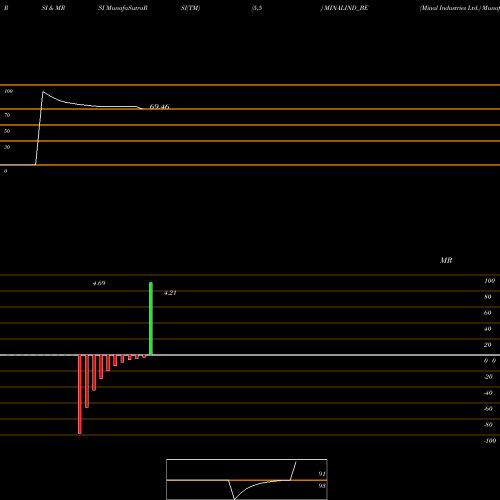The height and width of the screenshot is (500, 500).
Task: Click the -60 MR axis label
Action: tap(488, 409)
